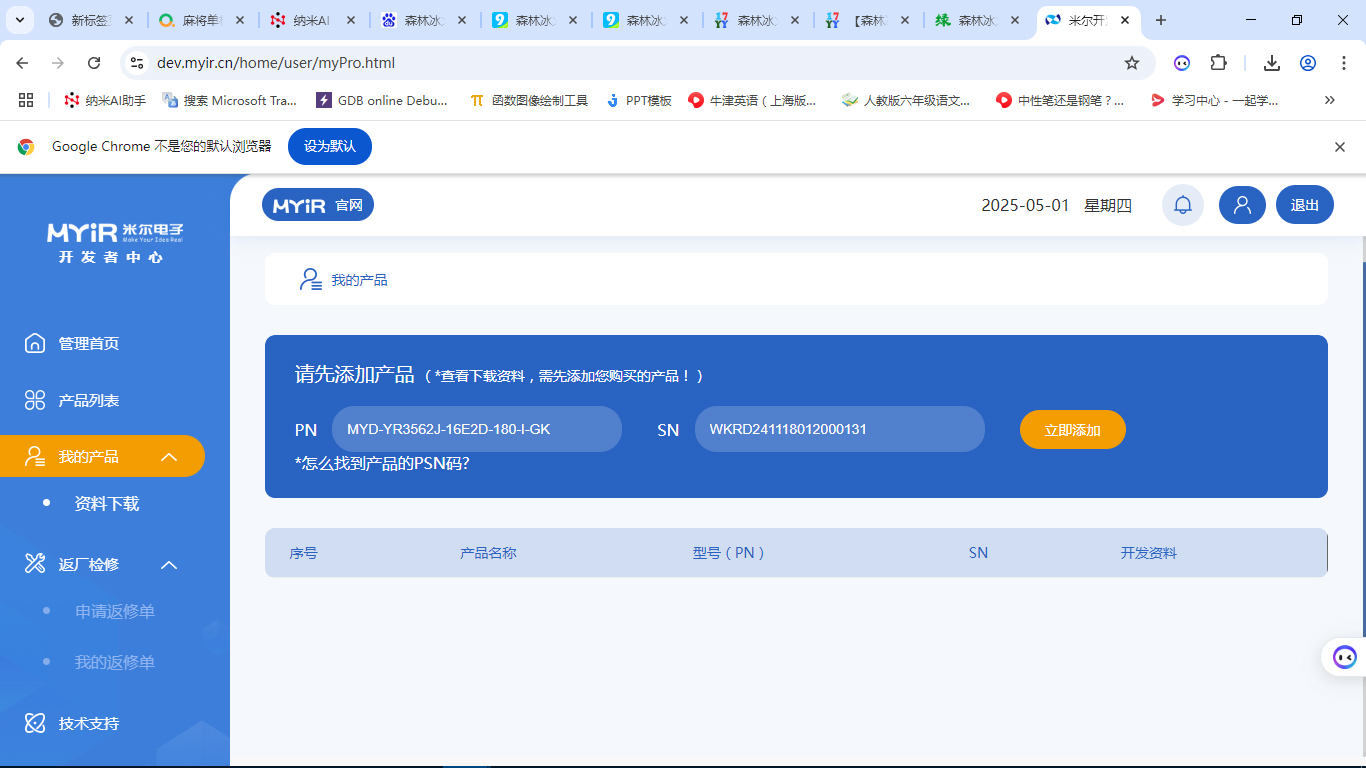
Task: Click the breadcrumb 我的产品 person icon
Action: click(x=310, y=279)
